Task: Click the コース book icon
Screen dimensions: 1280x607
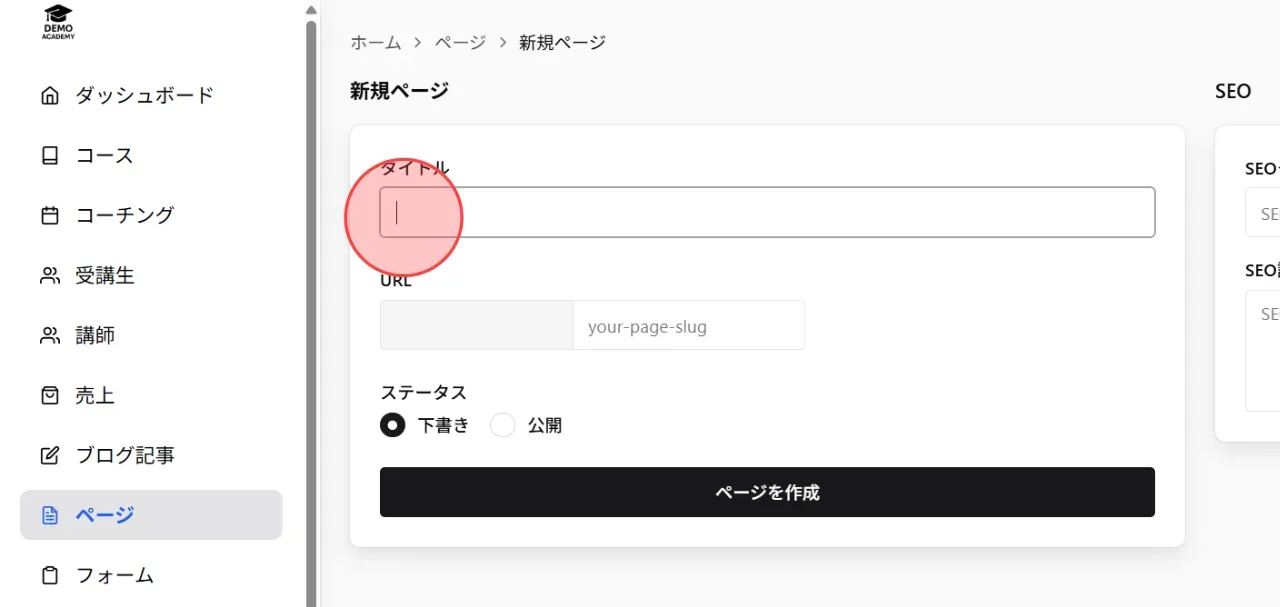Action: pyautogui.click(x=50, y=156)
